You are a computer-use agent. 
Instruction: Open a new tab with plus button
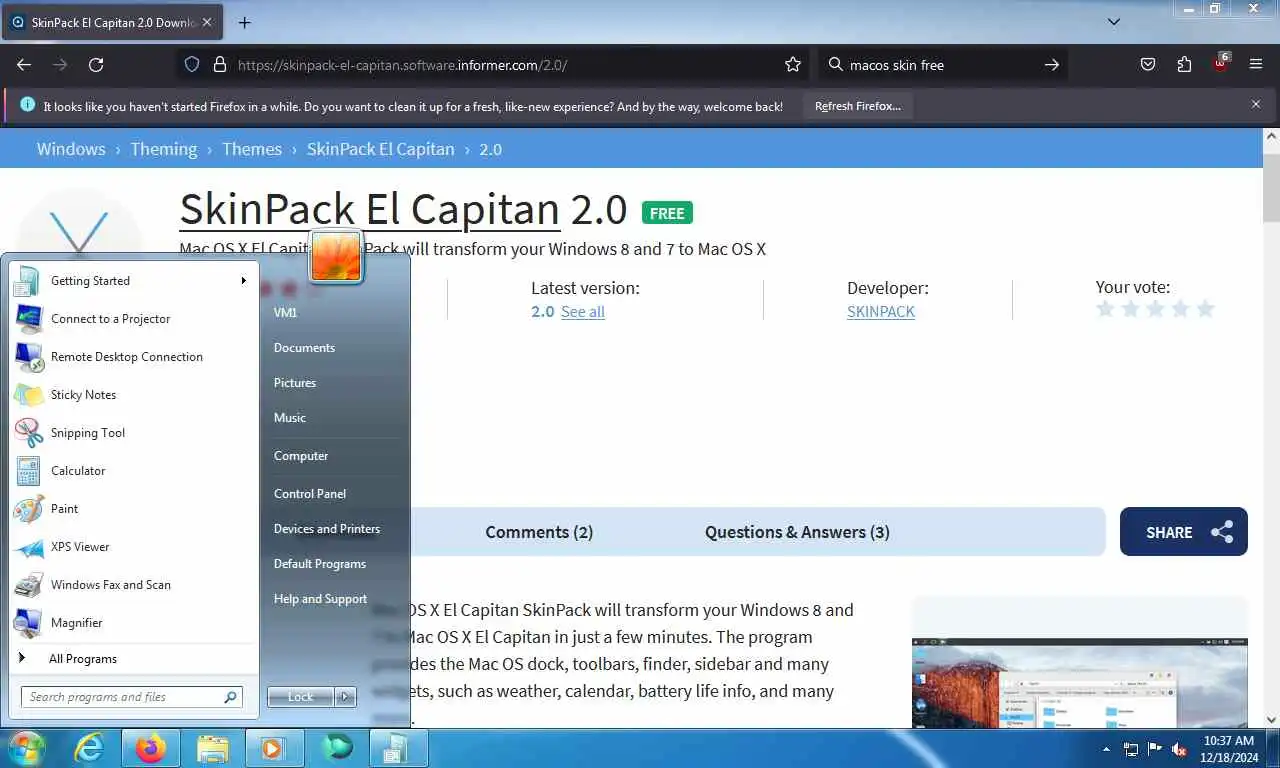point(245,22)
